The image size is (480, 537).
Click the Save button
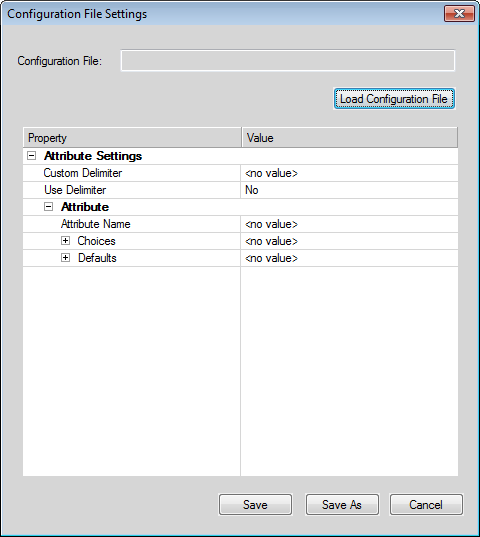tap(255, 504)
